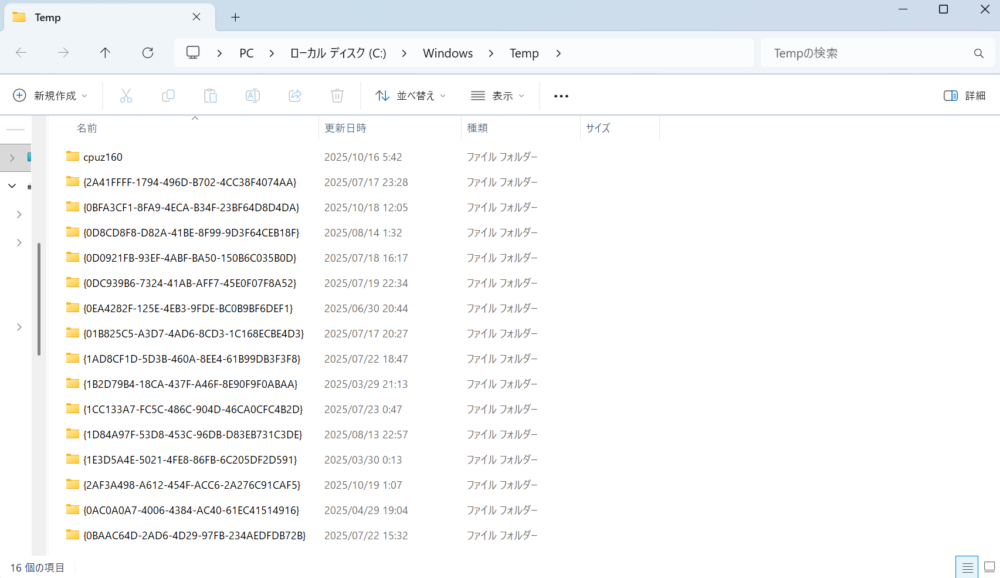
Task: Open a new tab with plus button
Action: [236, 17]
